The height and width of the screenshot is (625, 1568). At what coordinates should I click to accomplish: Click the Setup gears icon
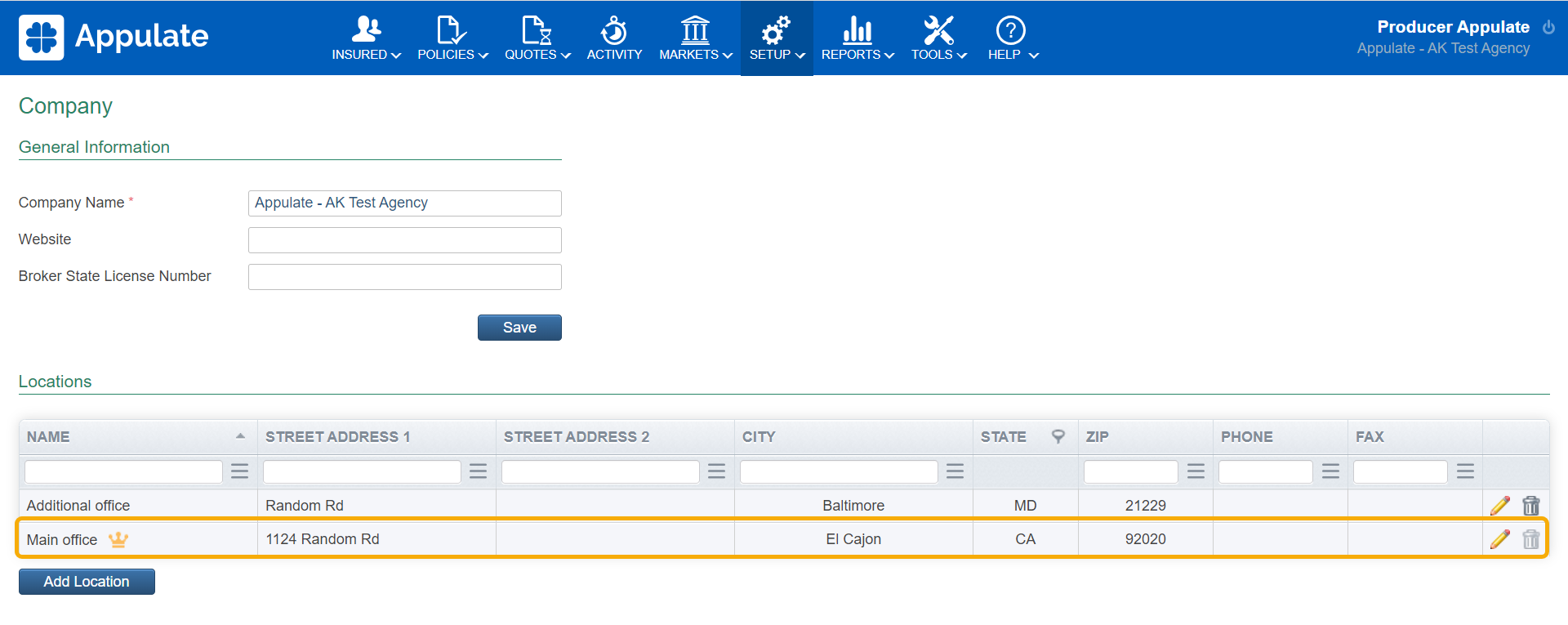[x=776, y=30]
